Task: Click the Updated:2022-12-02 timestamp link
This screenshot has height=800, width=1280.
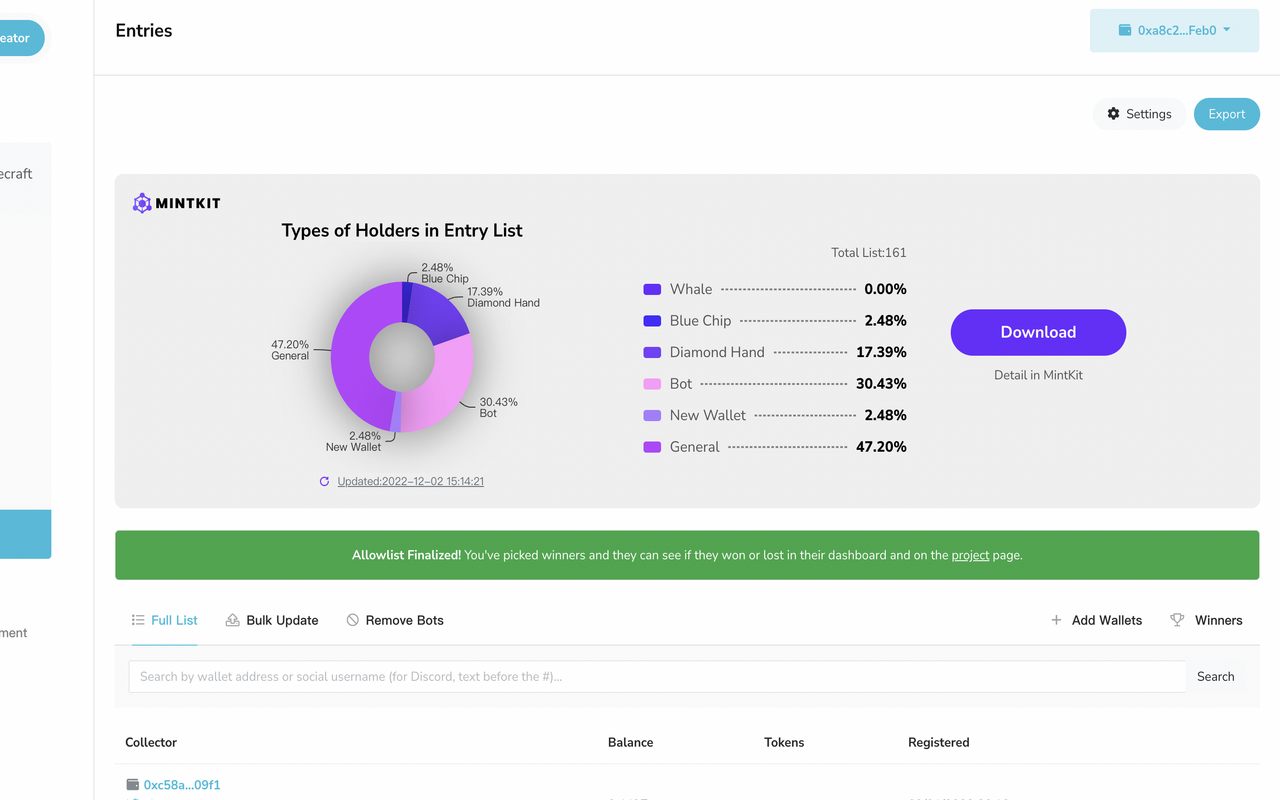Action: 410,482
